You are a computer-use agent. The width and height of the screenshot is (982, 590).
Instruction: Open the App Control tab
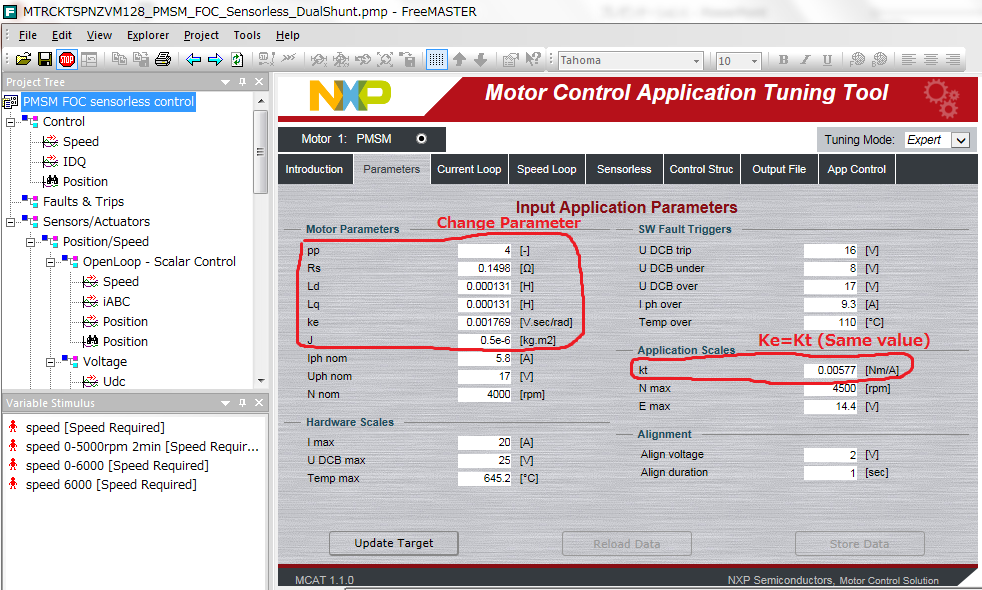click(x=857, y=169)
